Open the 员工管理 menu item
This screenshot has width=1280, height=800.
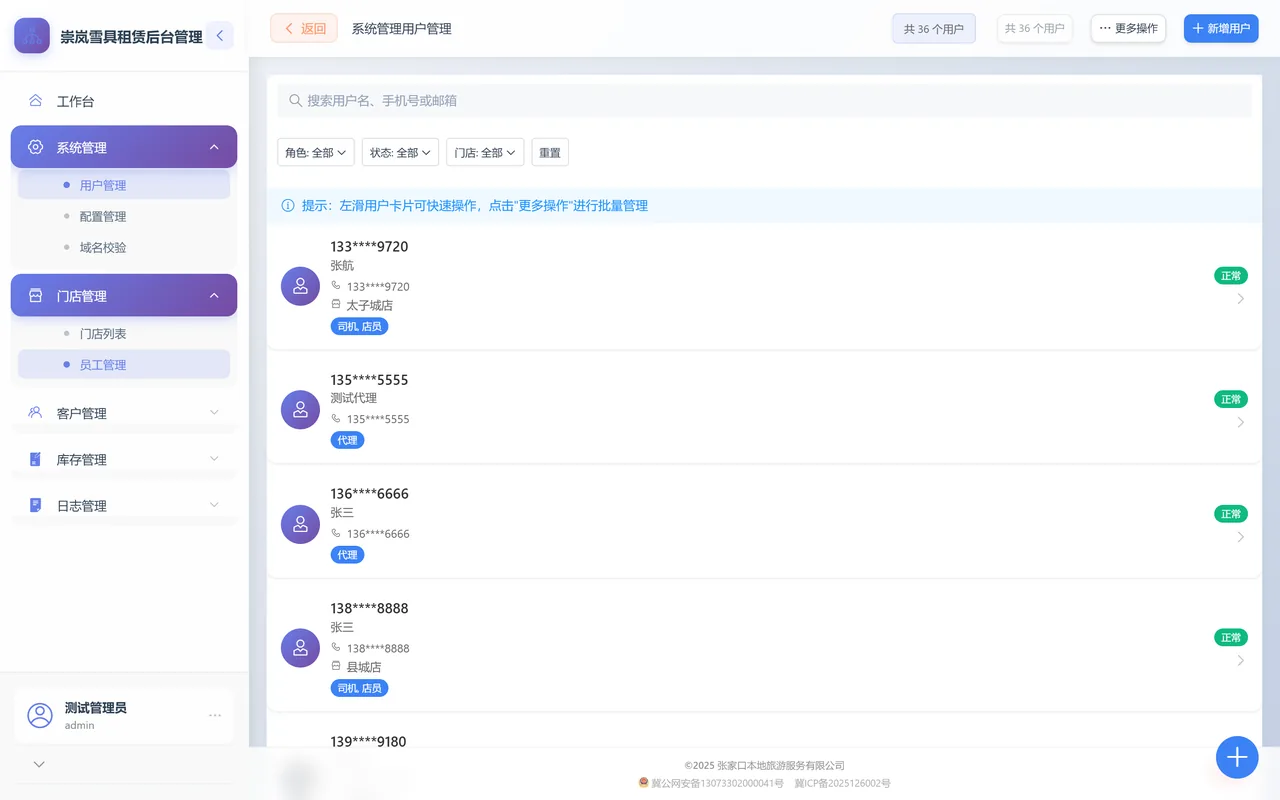coord(124,365)
